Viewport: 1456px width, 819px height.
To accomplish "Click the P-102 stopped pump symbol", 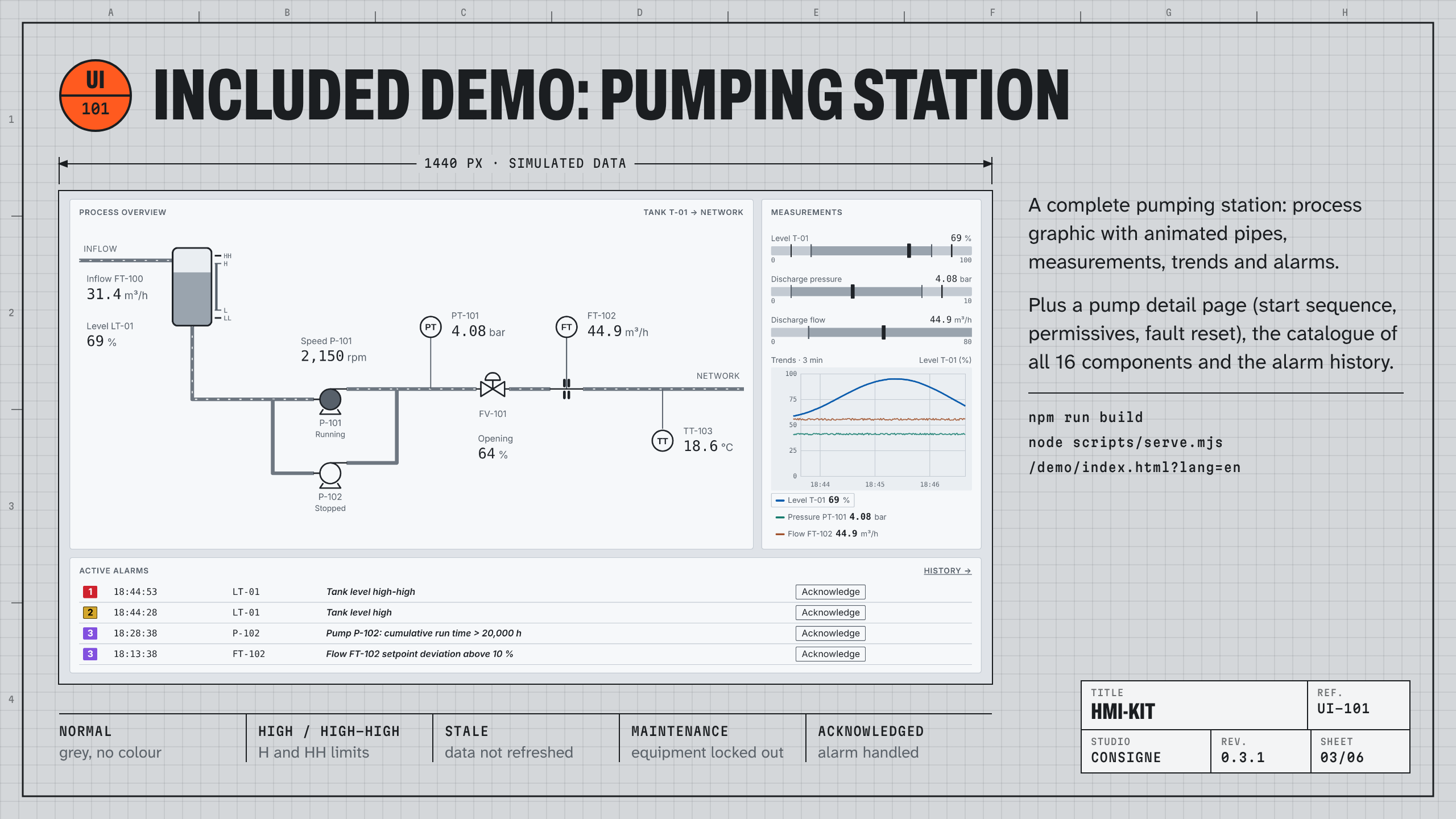I will tap(330, 475).
